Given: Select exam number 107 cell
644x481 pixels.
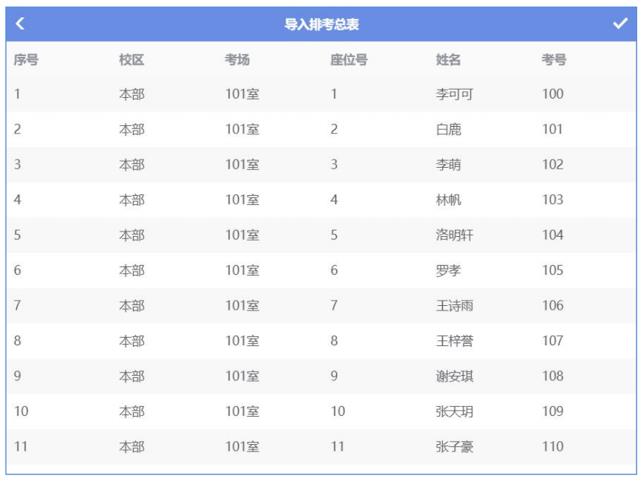Looking at the screenshot, I should 553,341.
